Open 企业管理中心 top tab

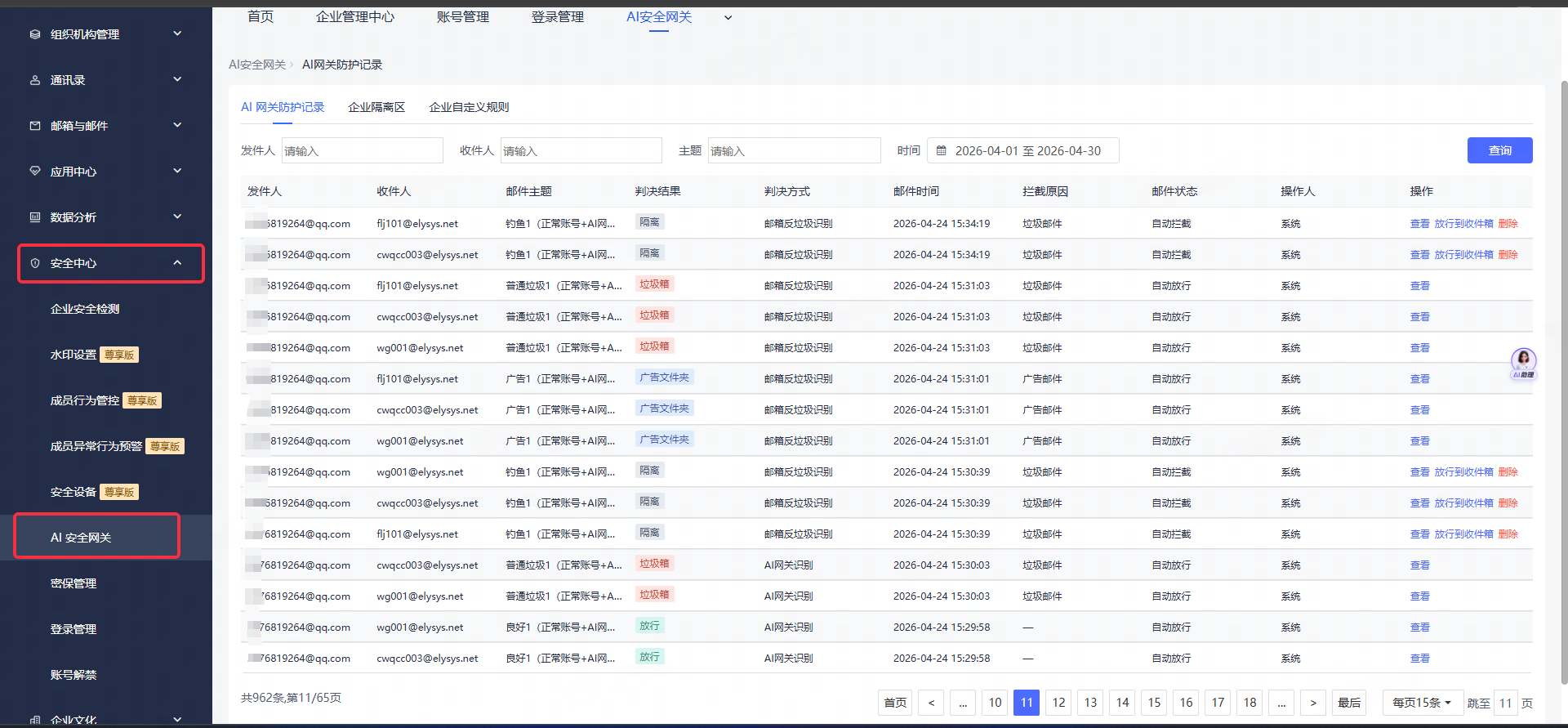[x=355, y=16]
